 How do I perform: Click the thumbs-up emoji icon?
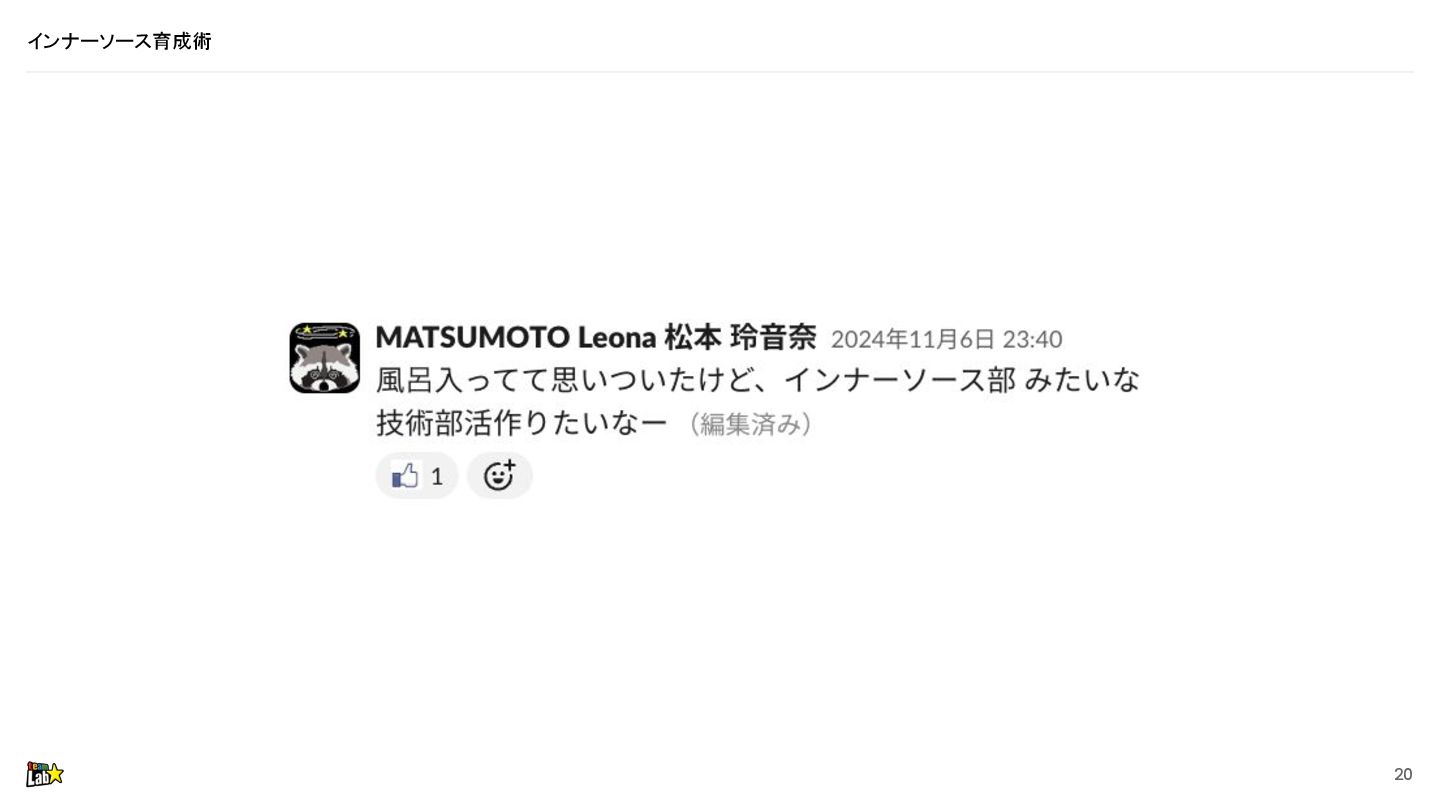pyautogui.click(x=405, y=476)
